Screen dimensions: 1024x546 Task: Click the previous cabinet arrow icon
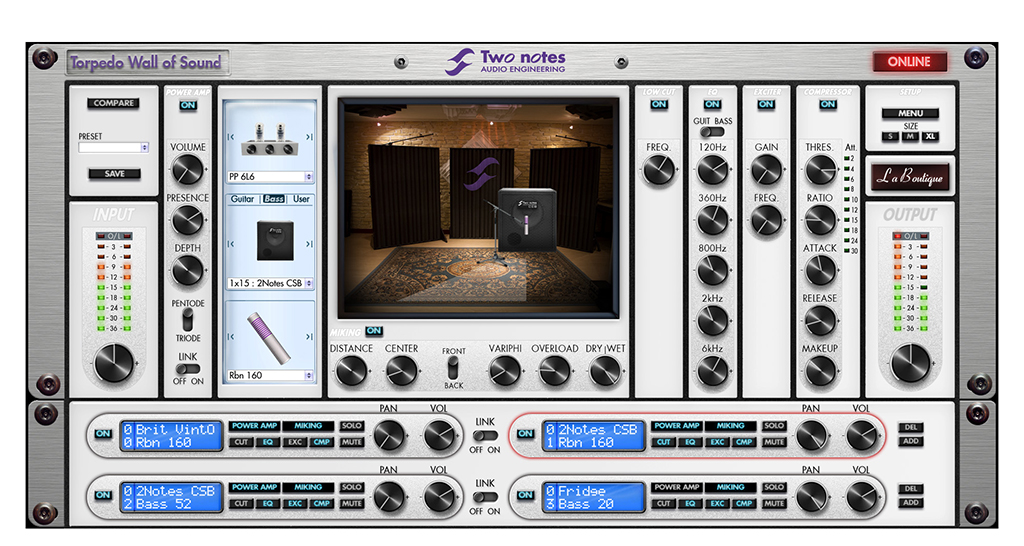coord(231,243)
